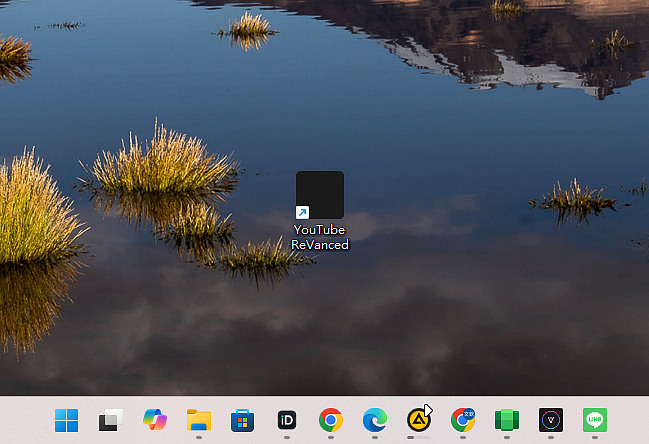The image size is (649, 444).
Task: Open File Explorer from the taskbar
Action: (x=199, y=420)
